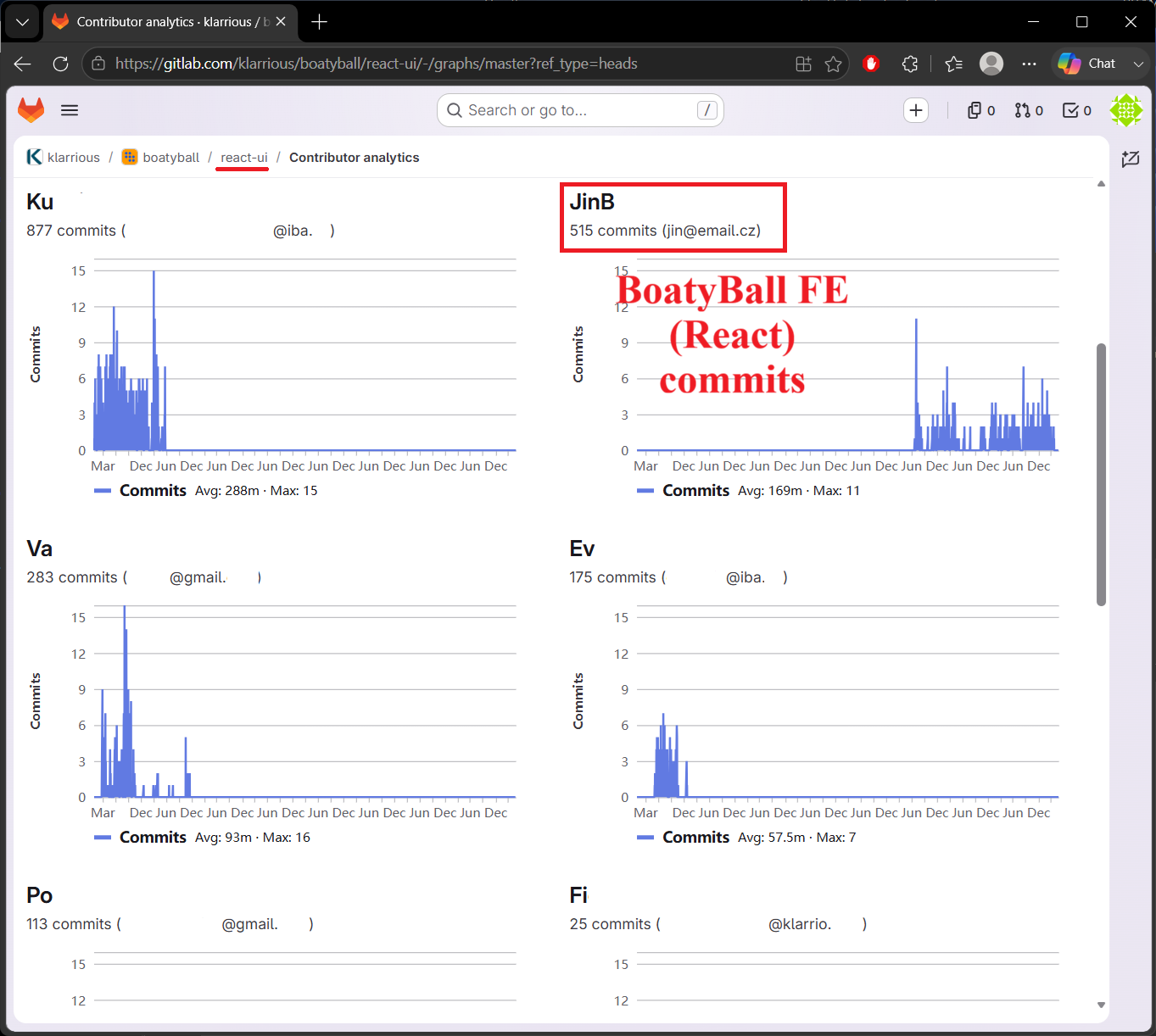
Task: Click the '283 commits' text
Action: [72, 577]
